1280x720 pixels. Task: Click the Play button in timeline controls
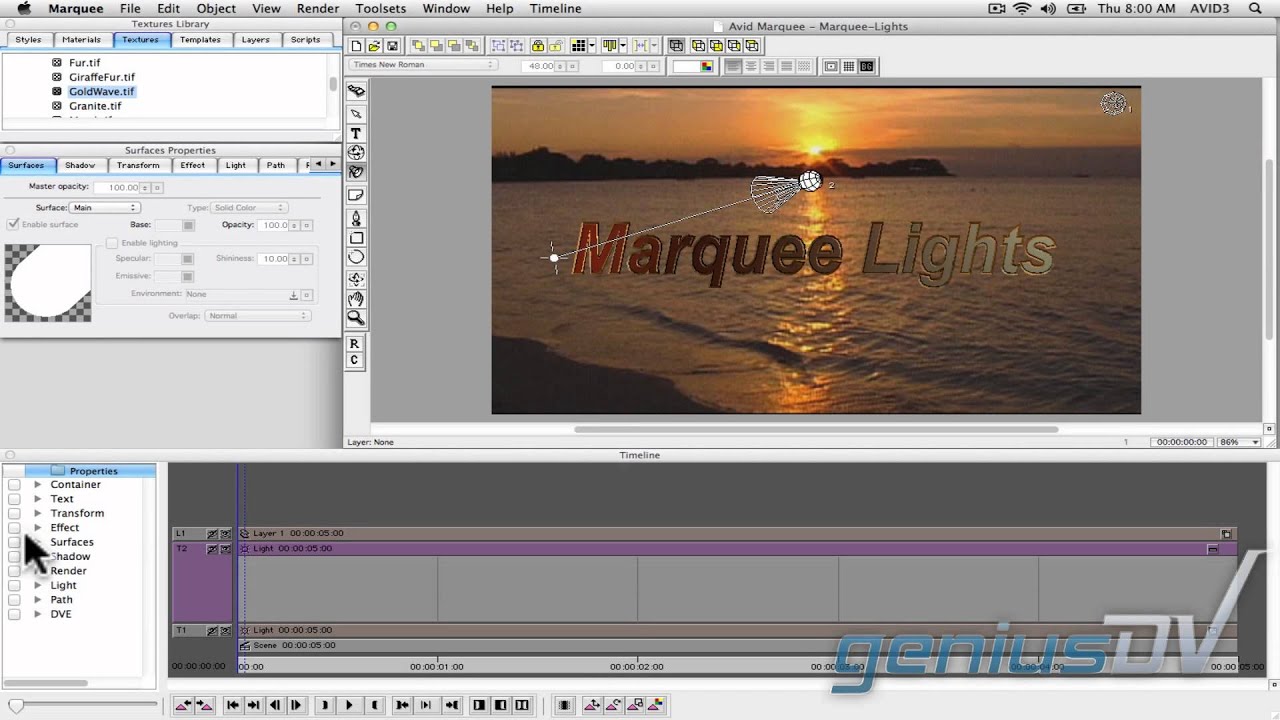click(349, 705)
